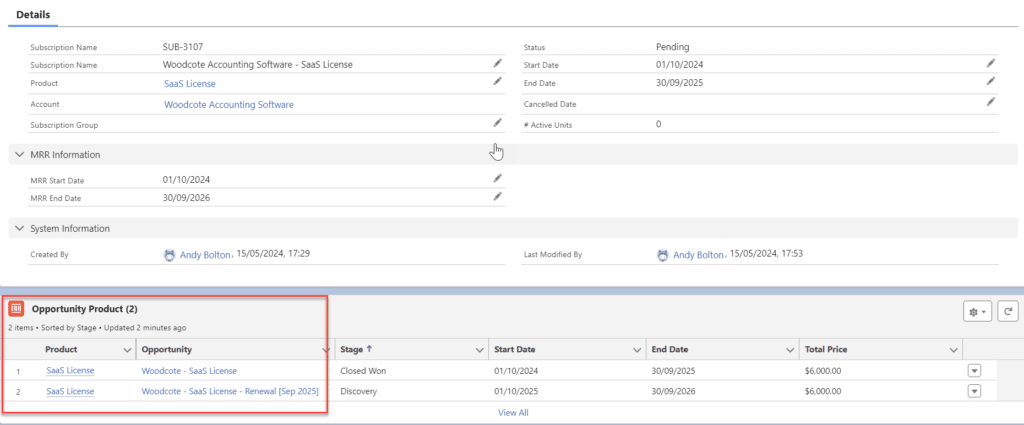This screenshot has width=1024, height=425.
Task: Open the Woodcote Accounting Software account link
Action: pos(228,104)
